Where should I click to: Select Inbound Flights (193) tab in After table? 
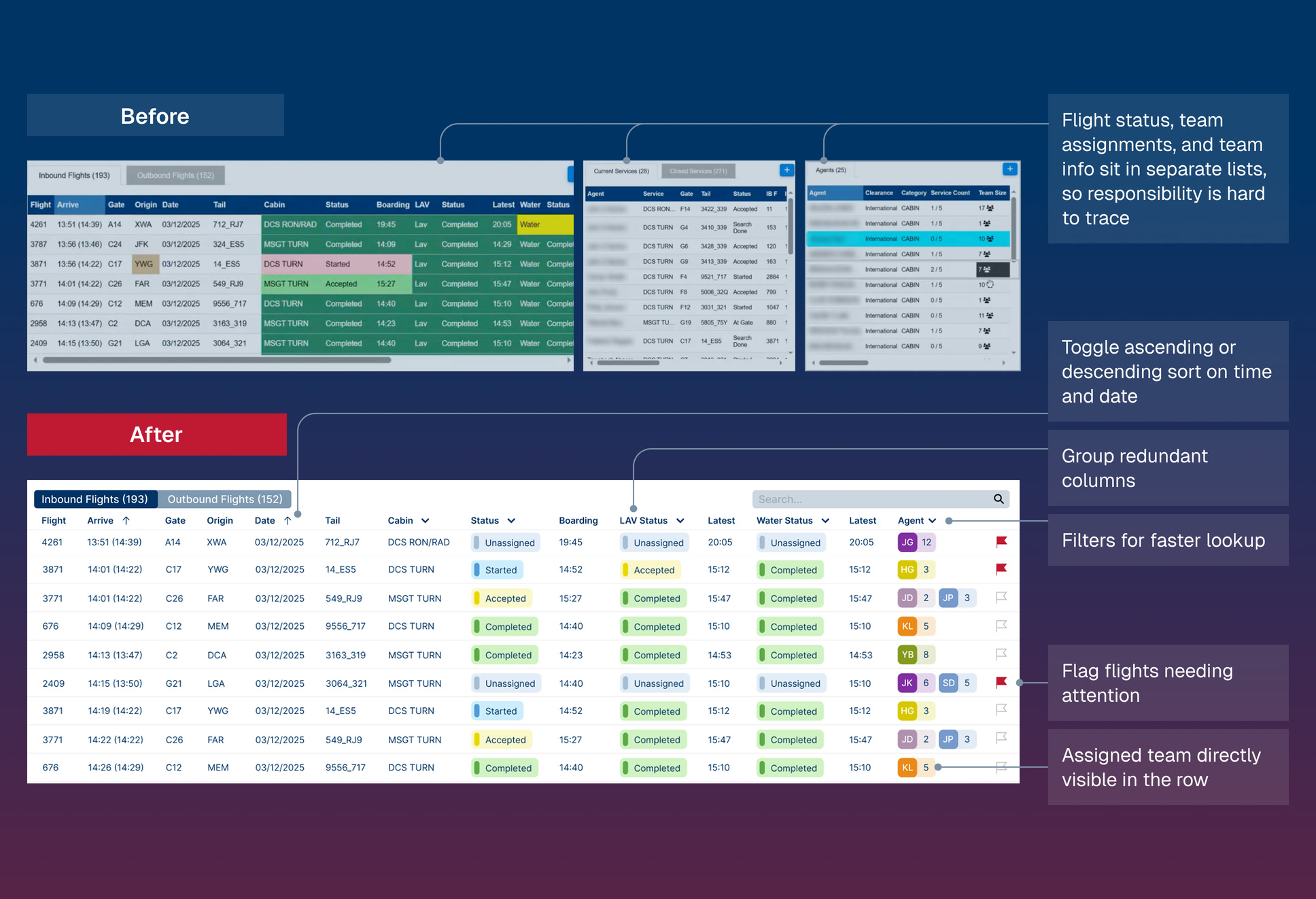[x=95, y=499]
